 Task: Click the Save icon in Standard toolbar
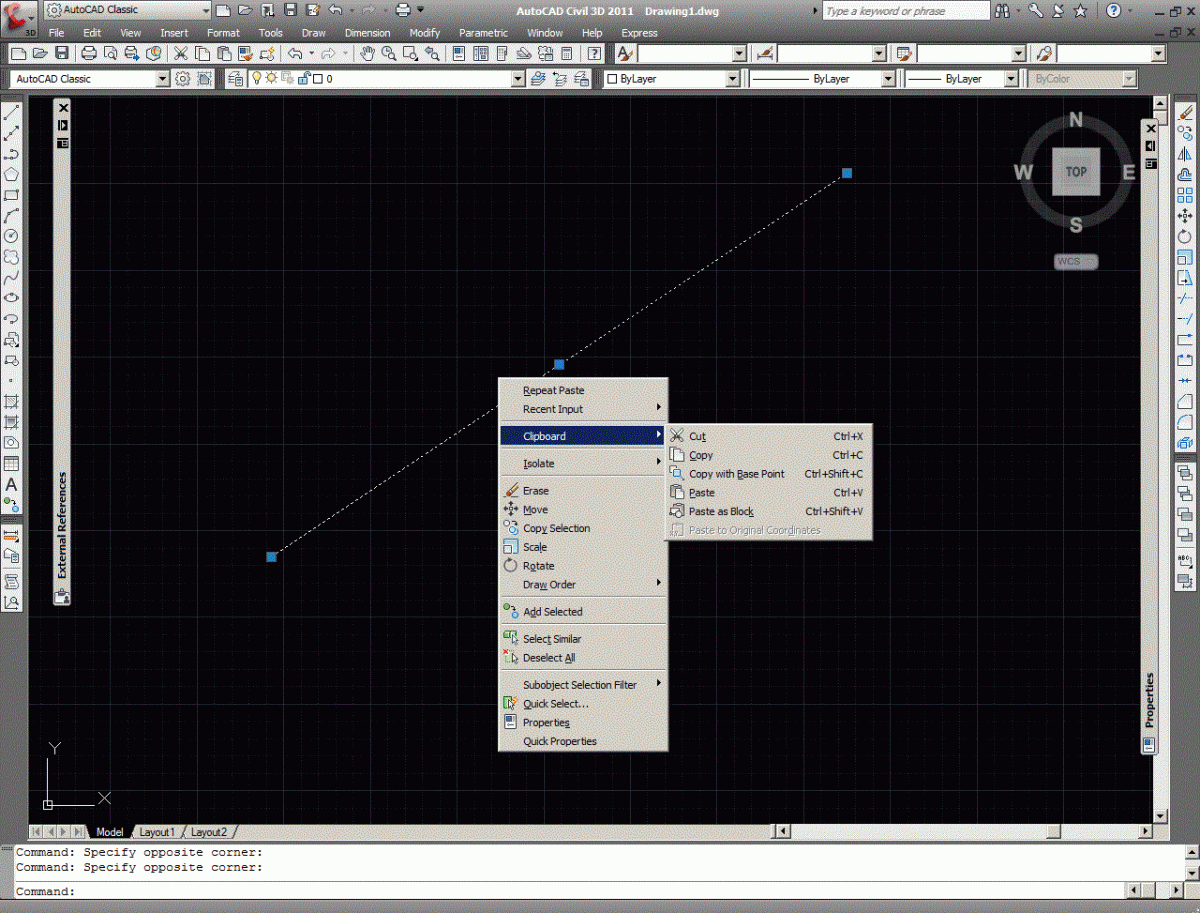pos(61,53)
